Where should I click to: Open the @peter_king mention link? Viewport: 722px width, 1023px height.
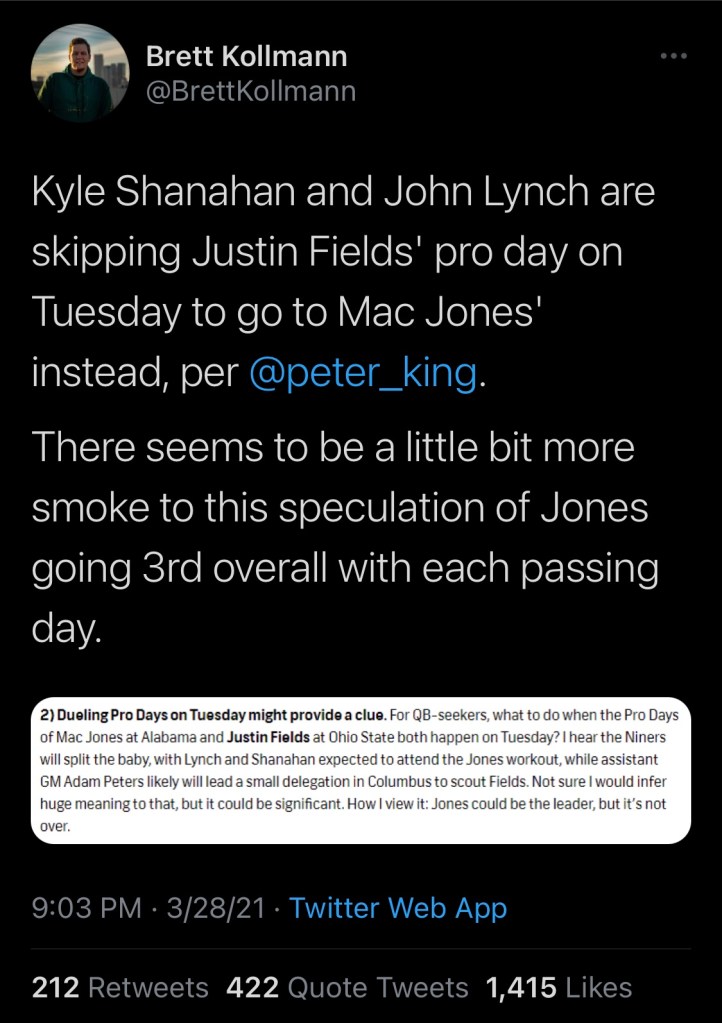(363, 373)
